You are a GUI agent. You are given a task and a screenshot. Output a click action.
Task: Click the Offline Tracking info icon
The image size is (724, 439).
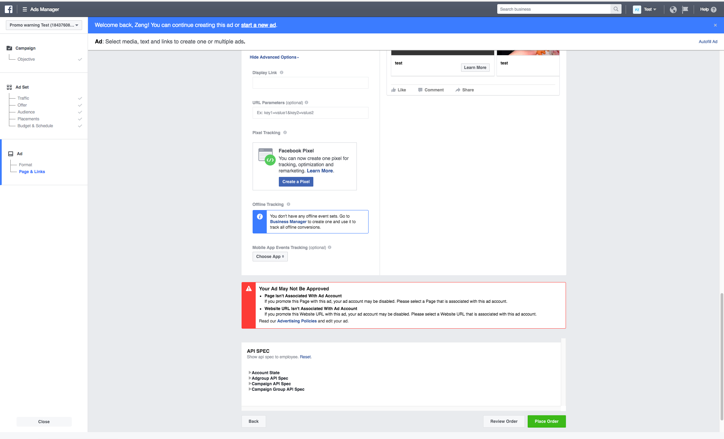(289, 204)
